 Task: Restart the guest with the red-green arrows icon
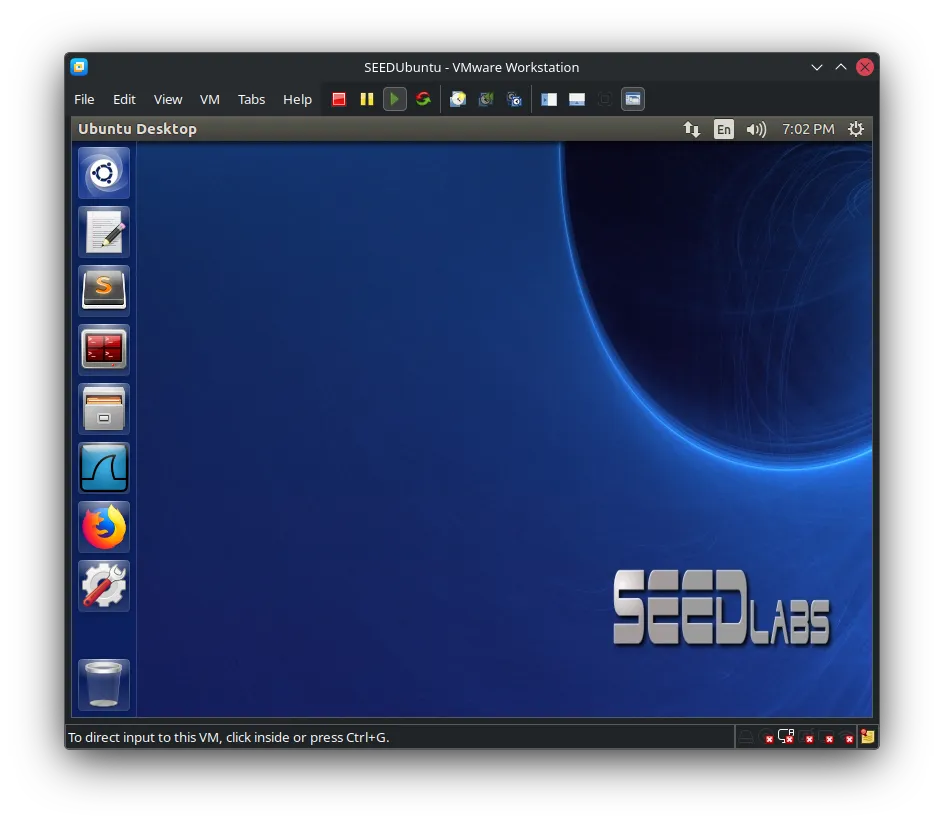(x=423, y=99)
